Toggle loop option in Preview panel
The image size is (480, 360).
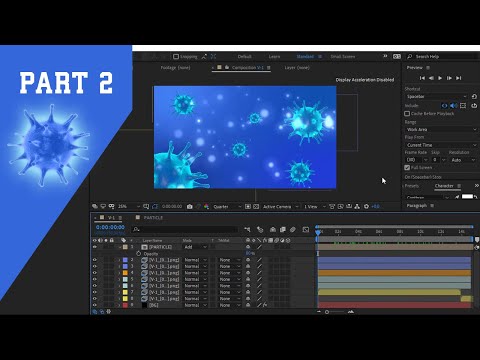point(474,106)
